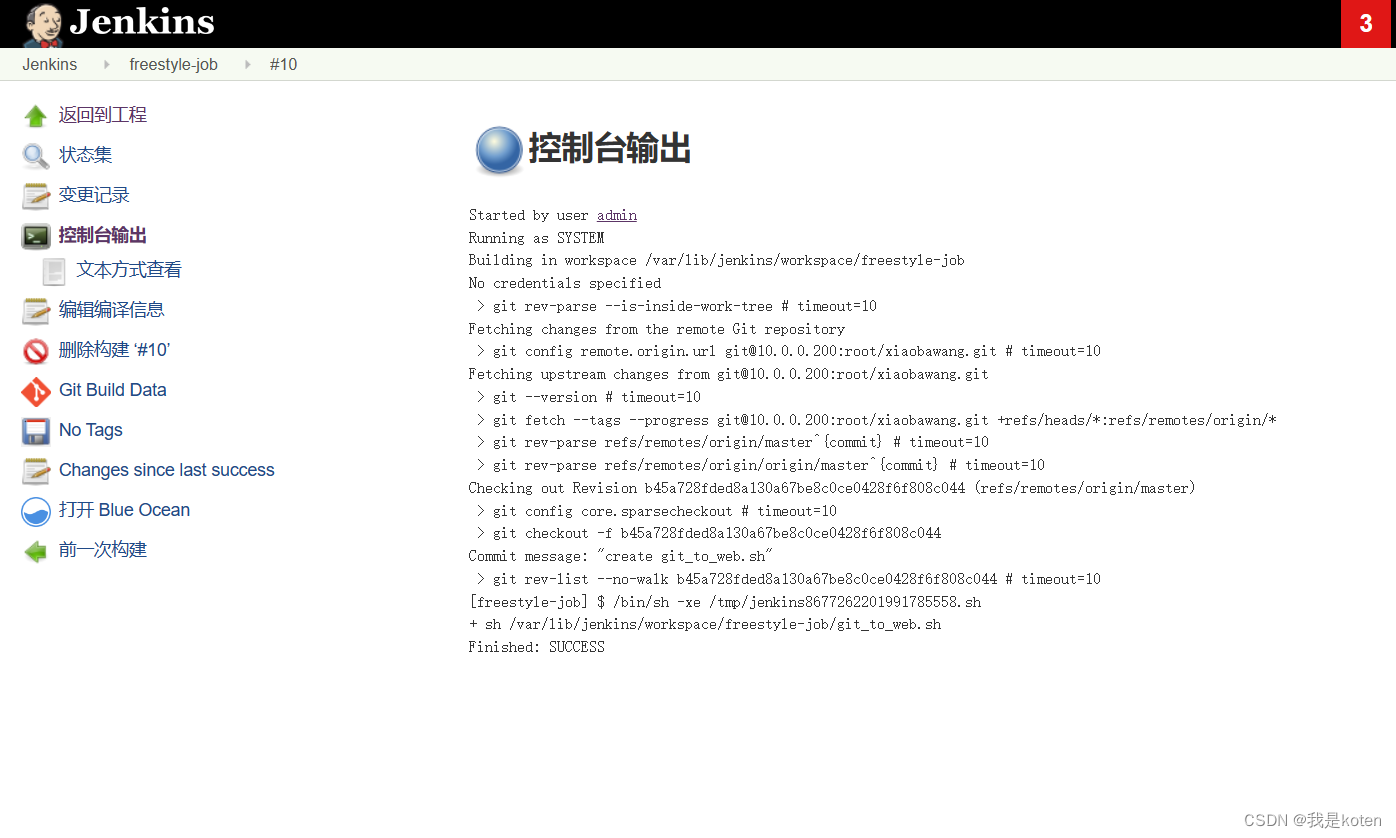The image size is (1396, 838).
Task: Click the 'git checkout -f' console line
Action: coord(708,533)
